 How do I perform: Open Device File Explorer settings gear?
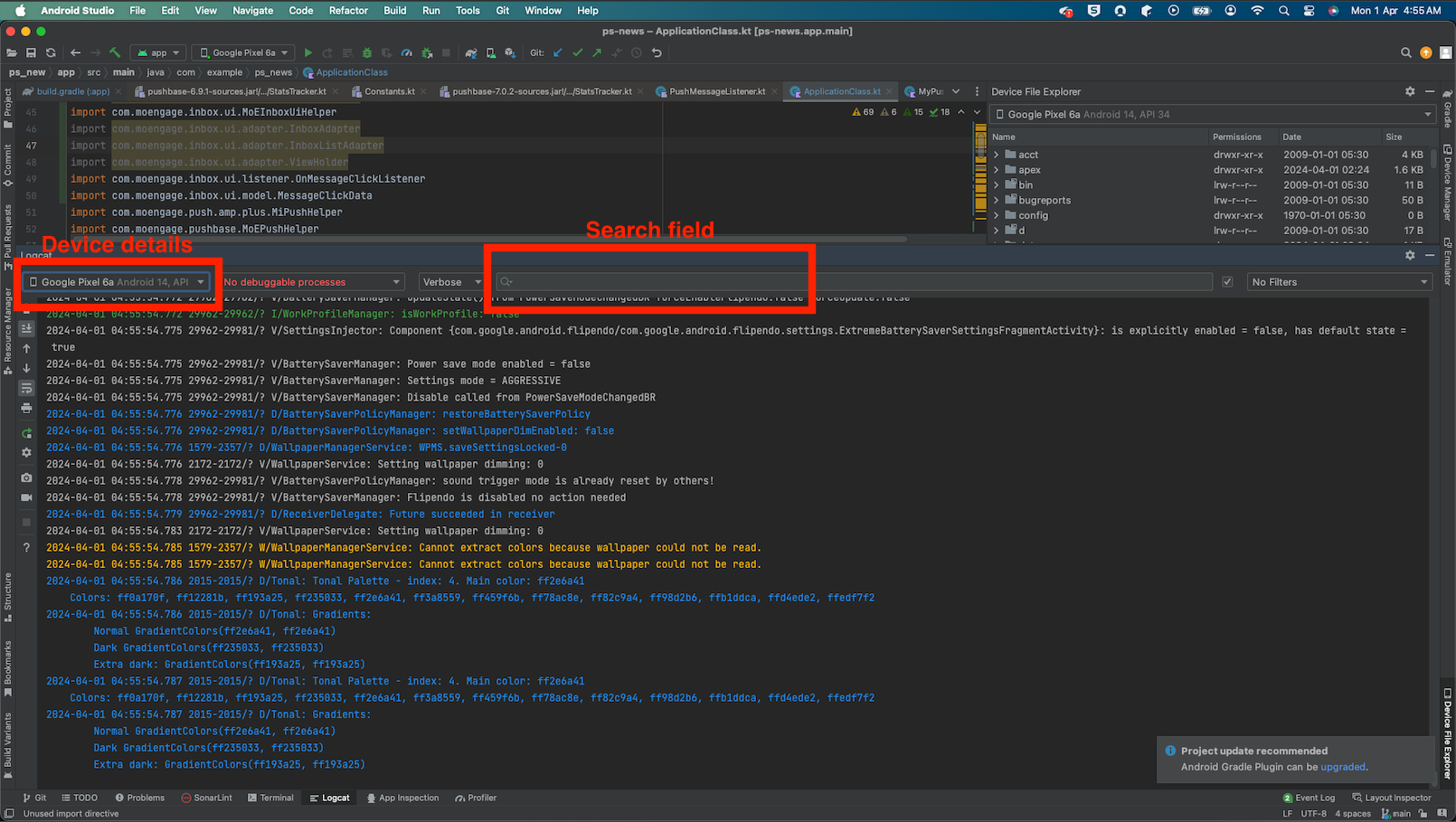pos(1410,91)
